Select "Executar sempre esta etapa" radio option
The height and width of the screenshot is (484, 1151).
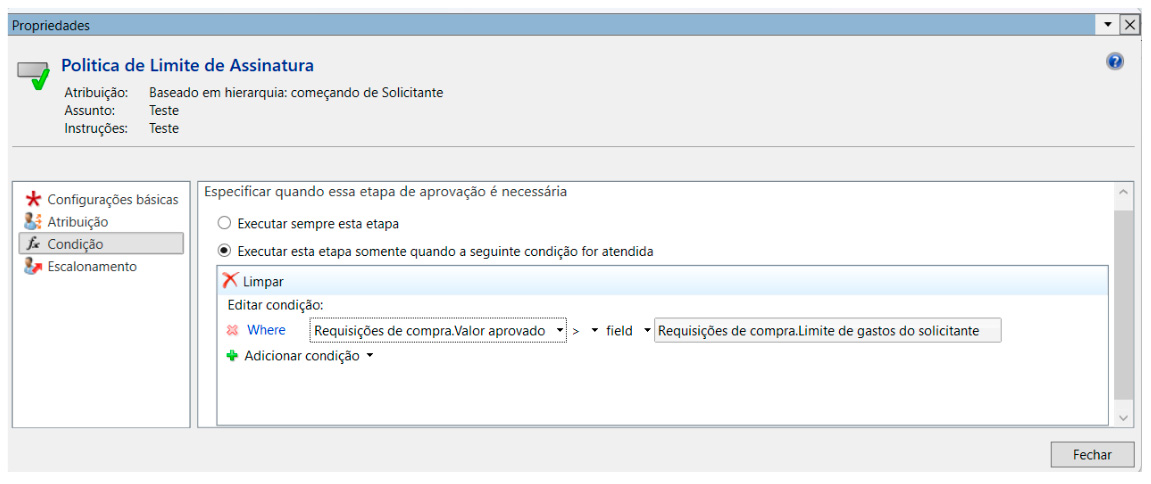click(224, 224)
